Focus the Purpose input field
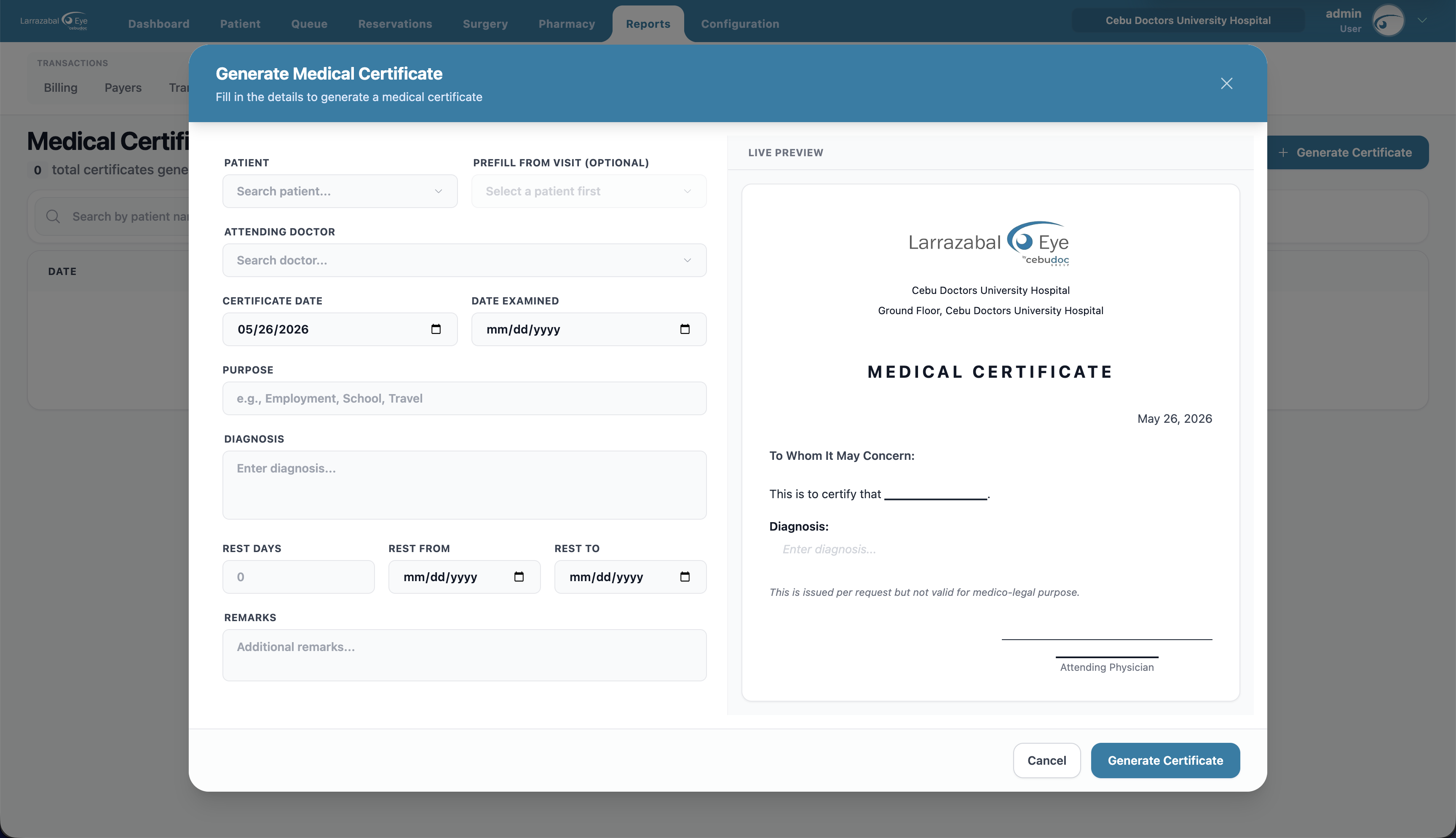This screenshot has height=838, width=1456. pos(464,398)
